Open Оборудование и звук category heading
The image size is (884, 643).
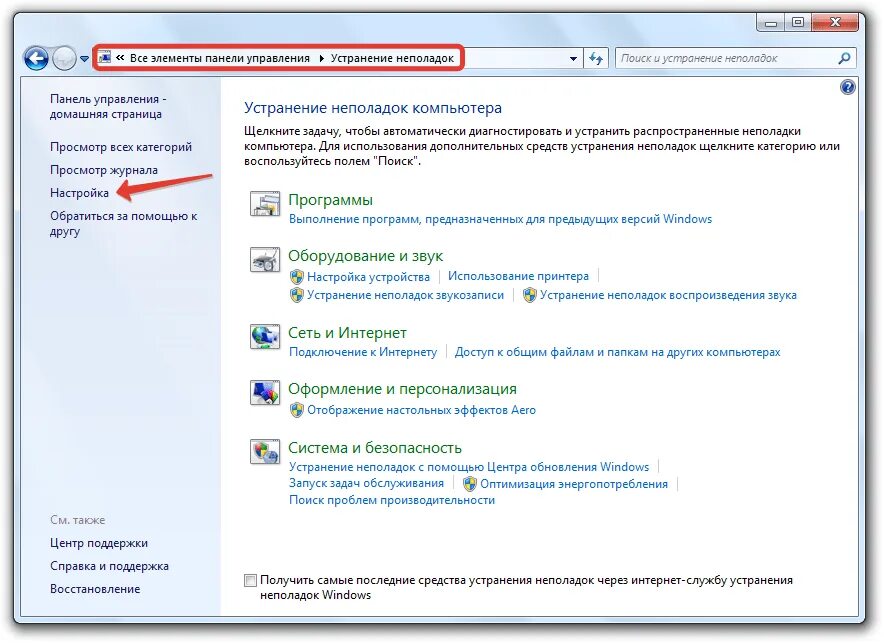click(365, 256)
